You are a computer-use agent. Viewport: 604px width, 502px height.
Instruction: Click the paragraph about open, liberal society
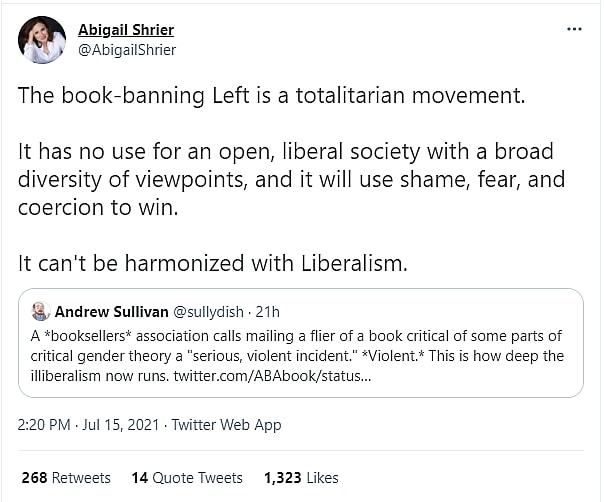tap(290, 180)
